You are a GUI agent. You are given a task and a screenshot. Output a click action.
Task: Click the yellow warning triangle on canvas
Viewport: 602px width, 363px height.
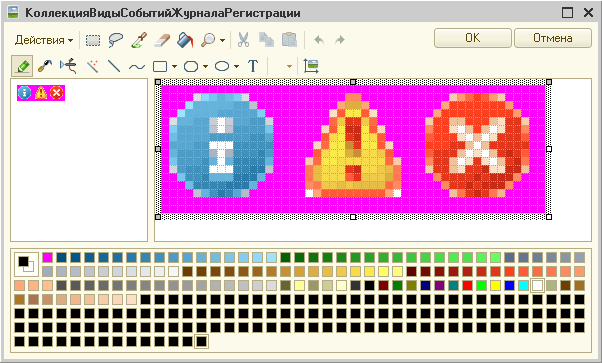(353, 145)
